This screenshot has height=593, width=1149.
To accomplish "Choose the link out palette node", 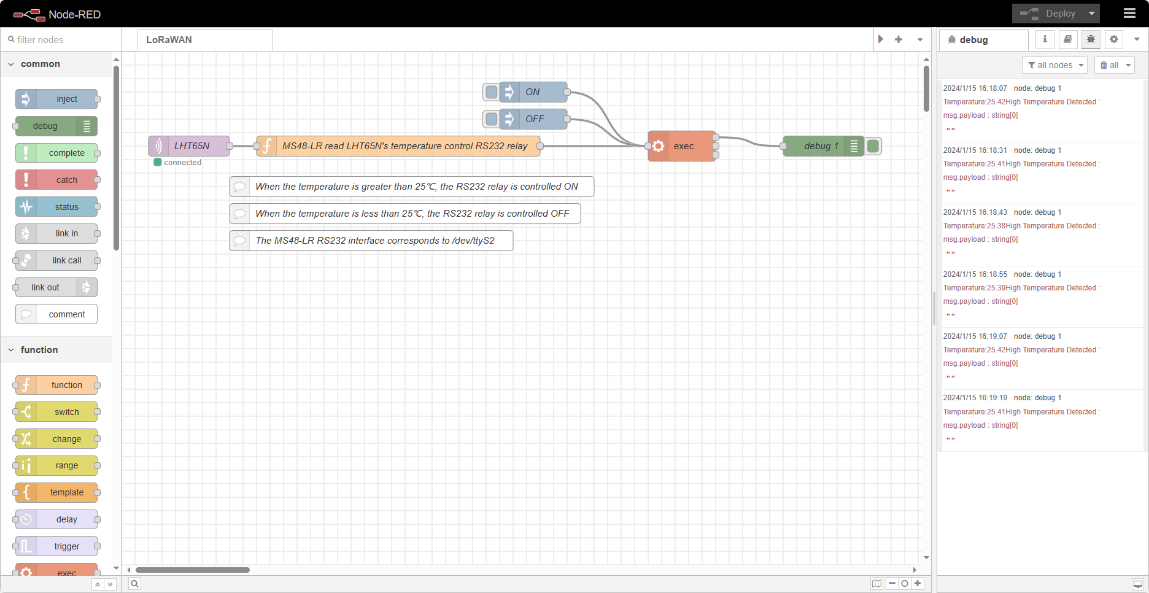I will (56, 287).
